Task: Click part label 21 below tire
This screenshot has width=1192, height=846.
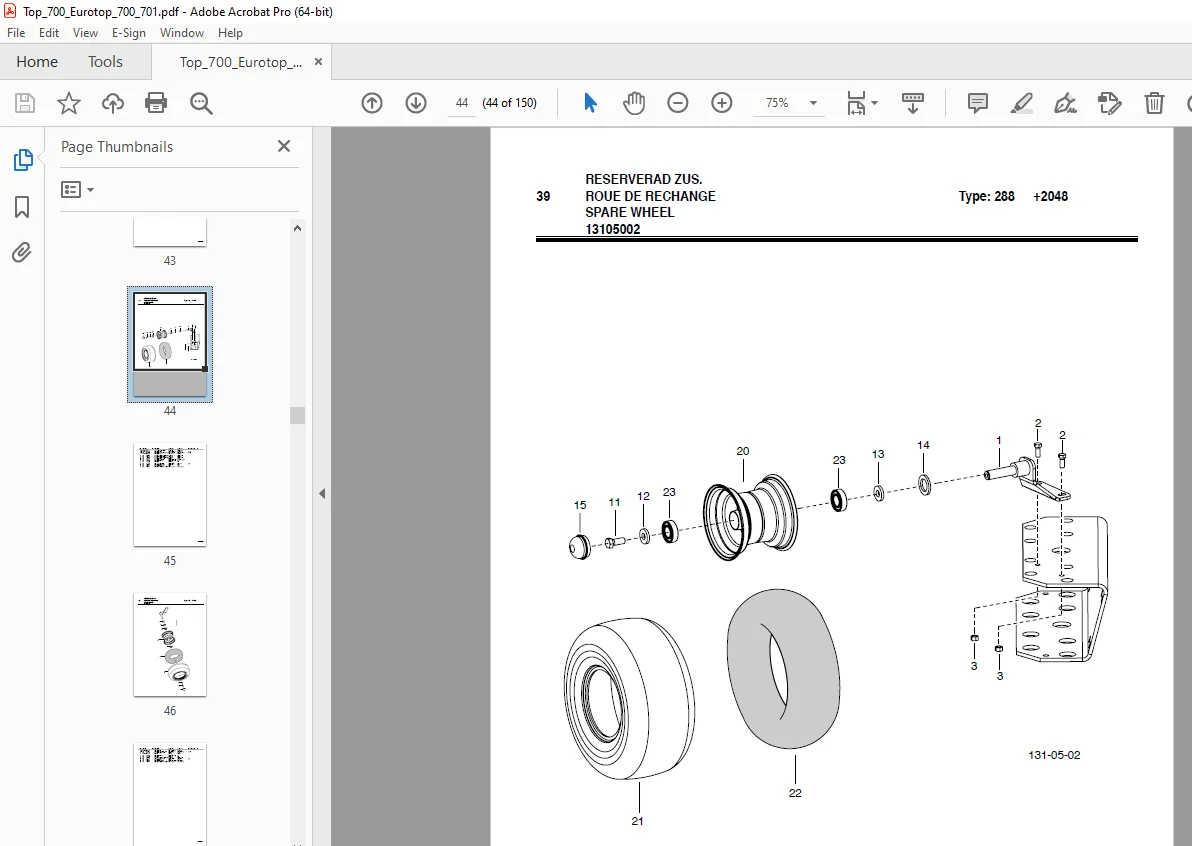Action: click(637, 821)
